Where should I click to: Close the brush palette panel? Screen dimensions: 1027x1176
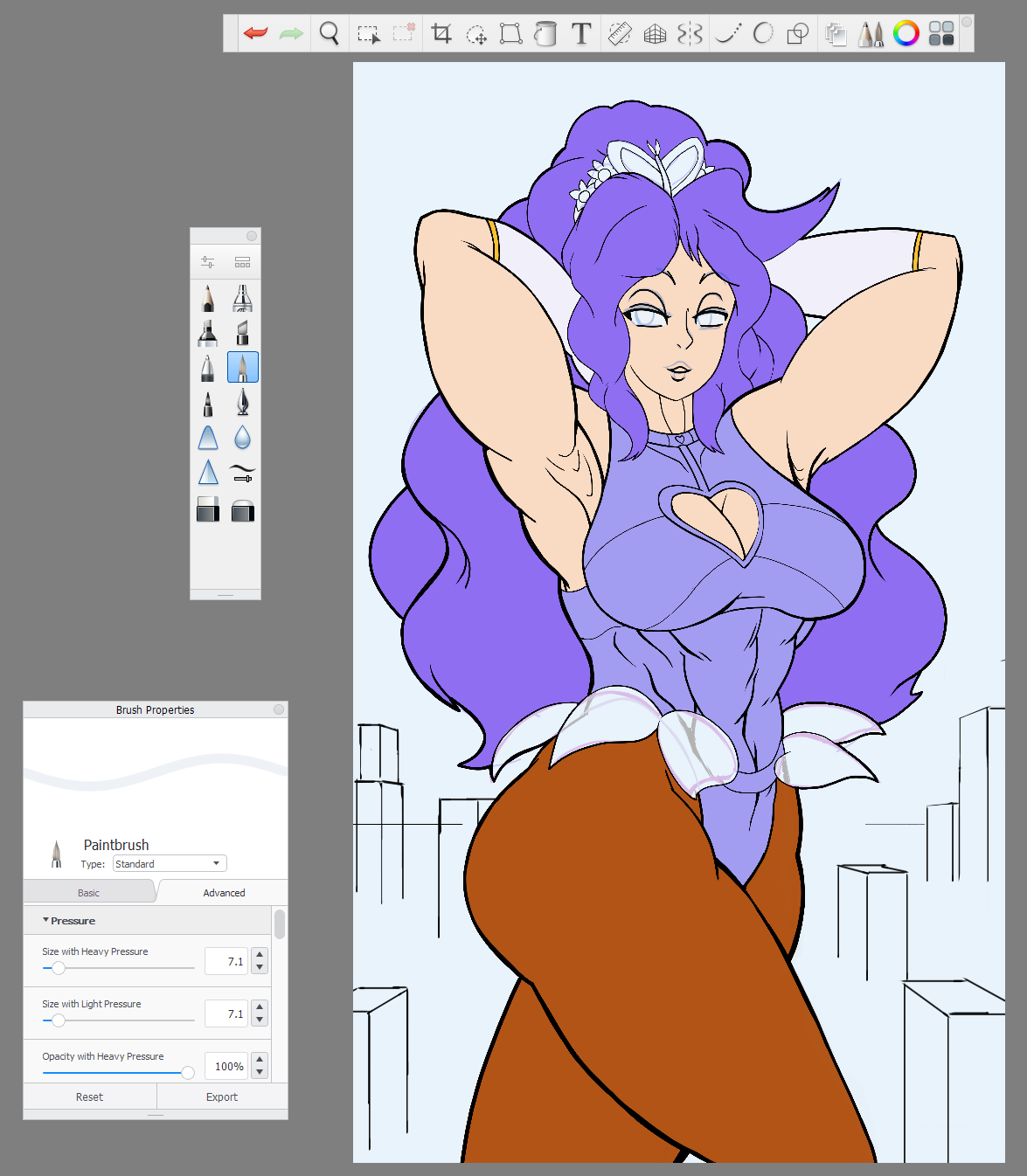coord(252,236)
